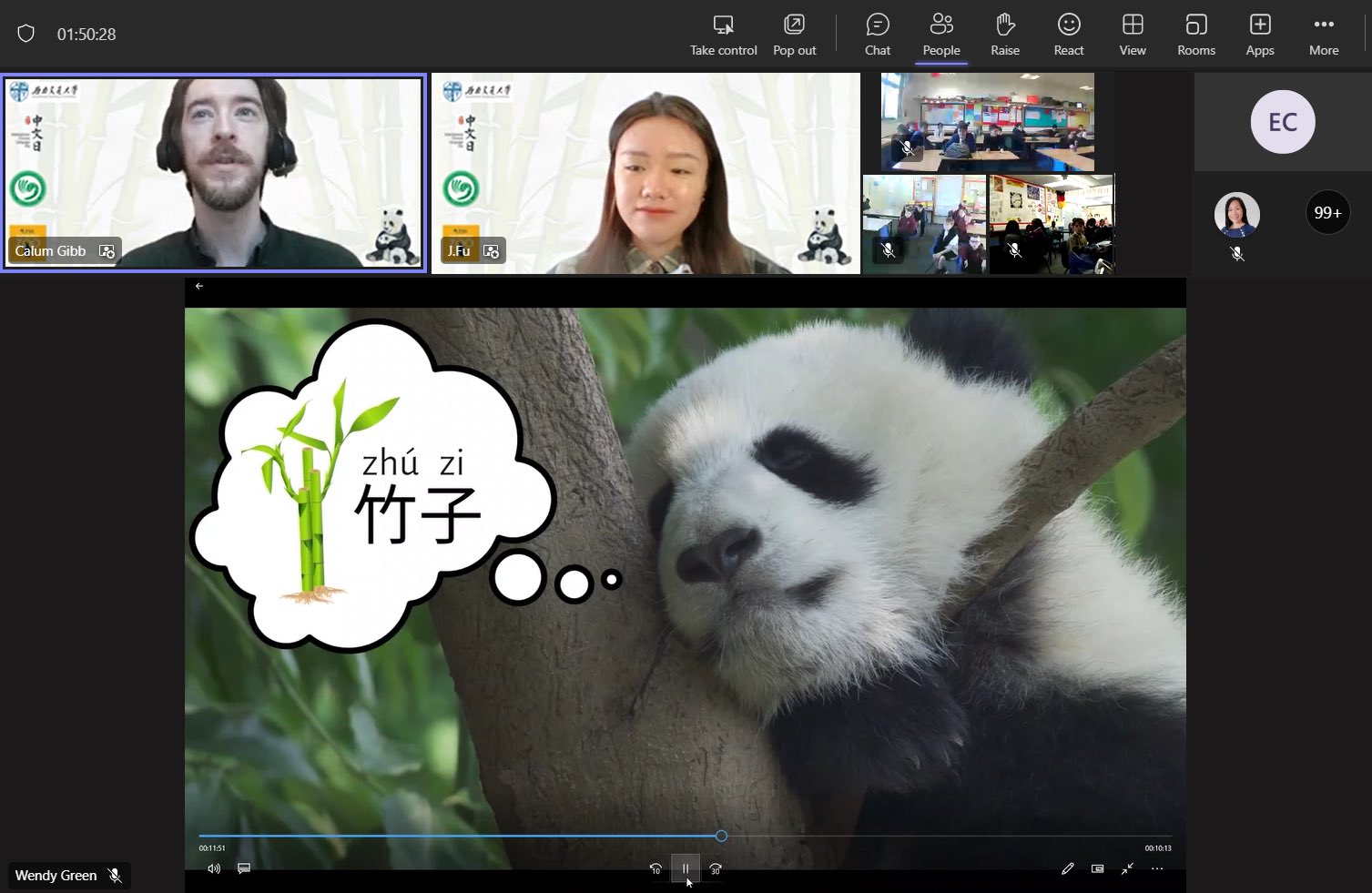Image resolution: width=1372 pixels, height=893 pixels.
Task: Exit full screen in video player
Action: (x=1127, y=868)
